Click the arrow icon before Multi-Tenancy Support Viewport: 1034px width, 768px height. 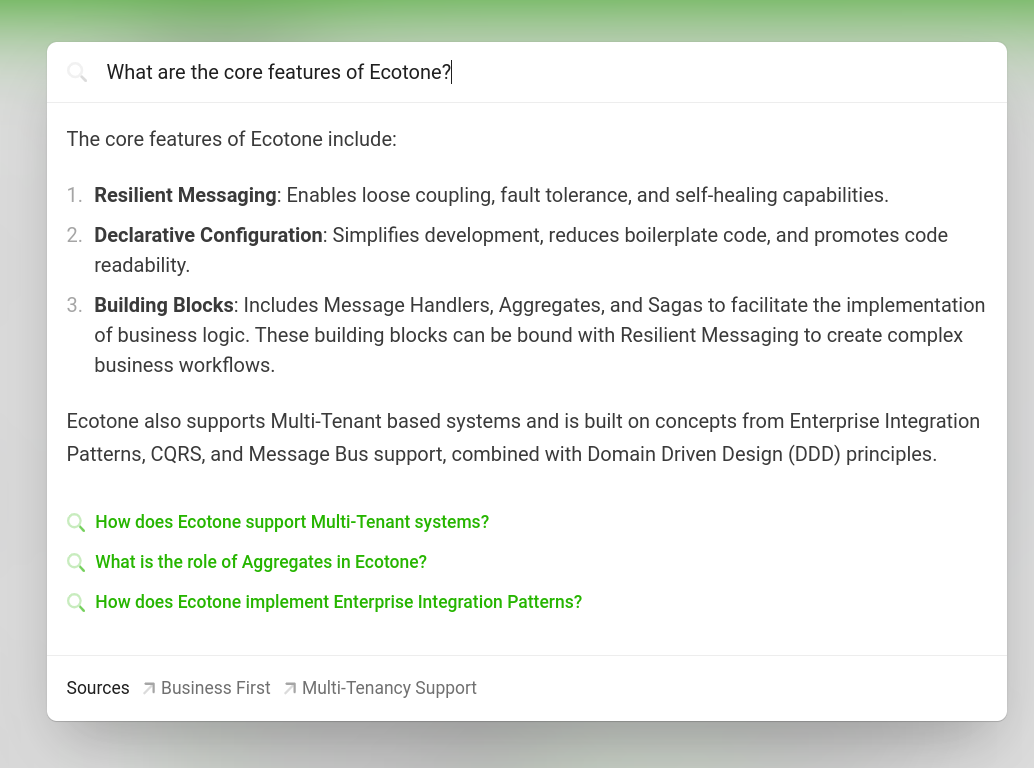click(290, 688)
